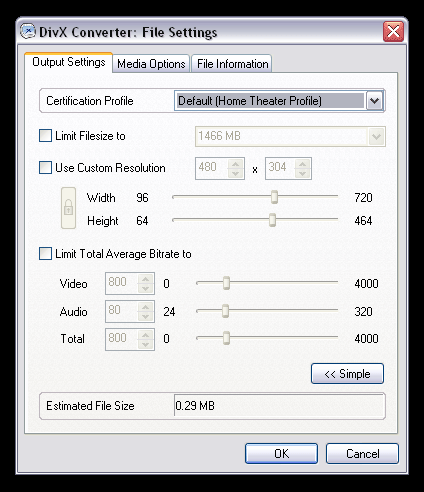Toggle the aspect ratio lock icon

coord(68,208)
